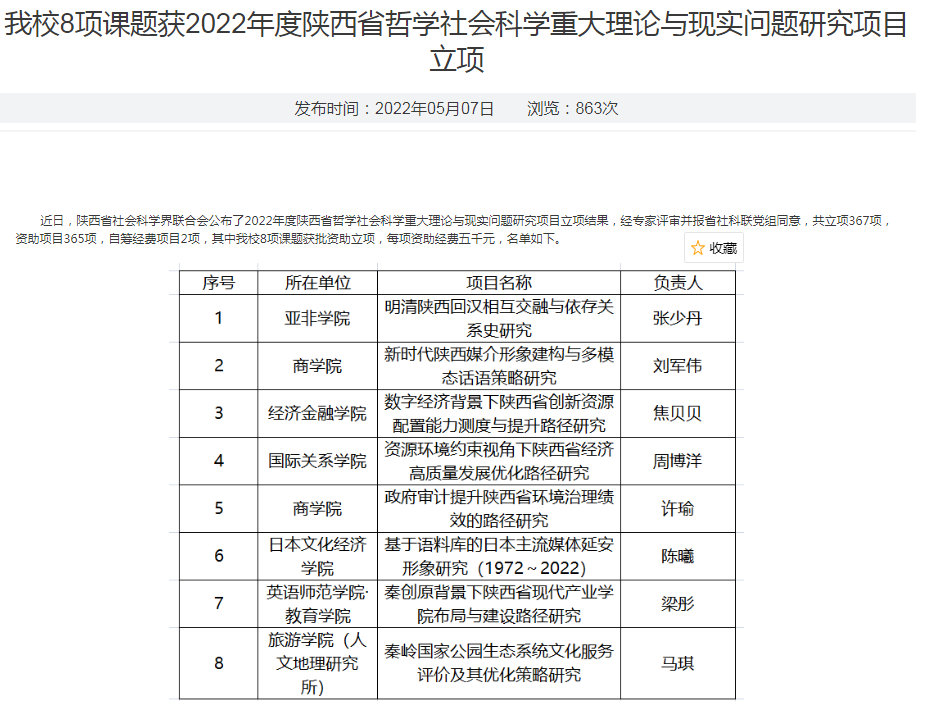Click the project title starting with 秦创原背景

point(498,603)
